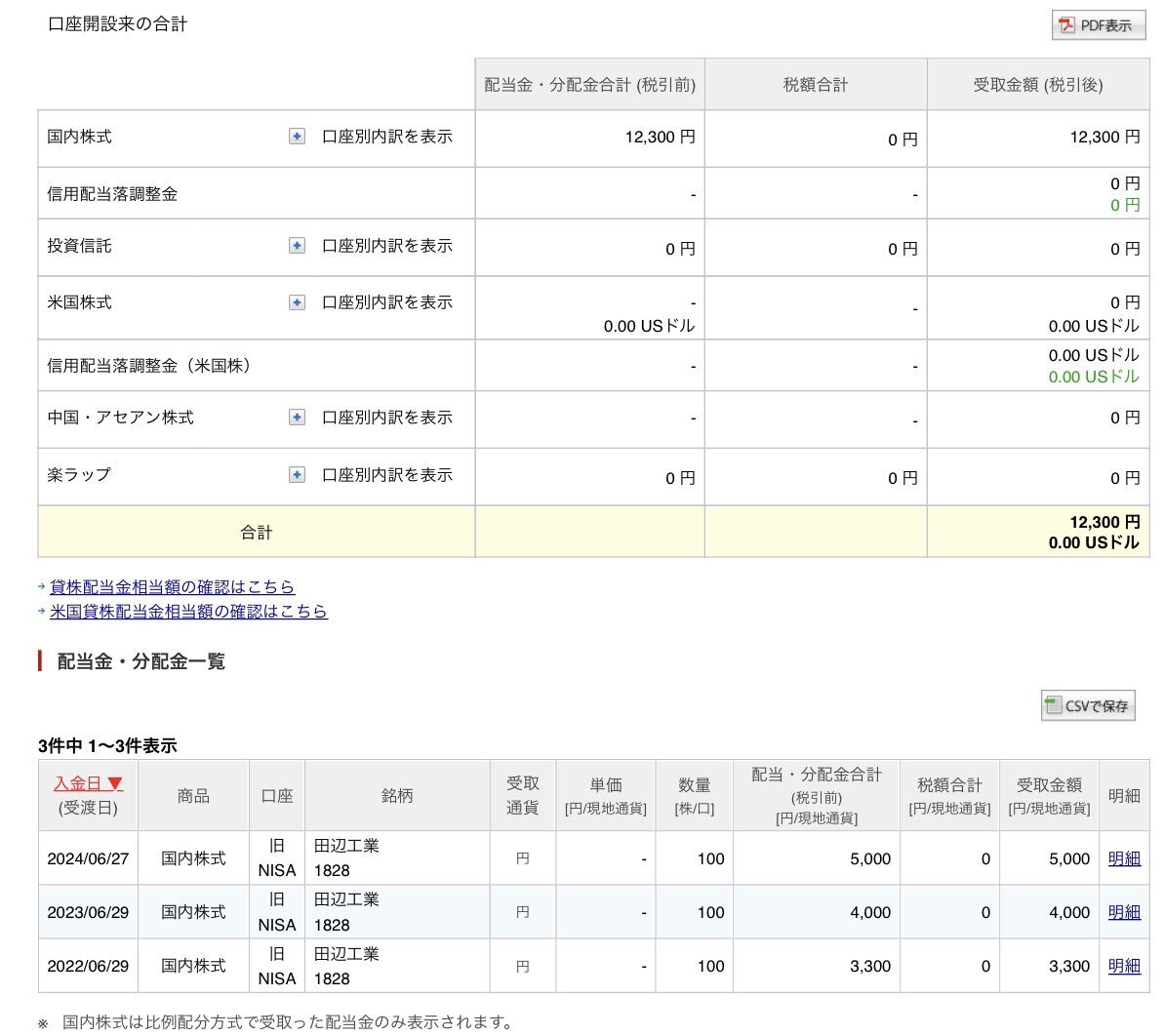Select the 2024/06/27 date cell
1164x1036 pixels.
coord(89,858)
